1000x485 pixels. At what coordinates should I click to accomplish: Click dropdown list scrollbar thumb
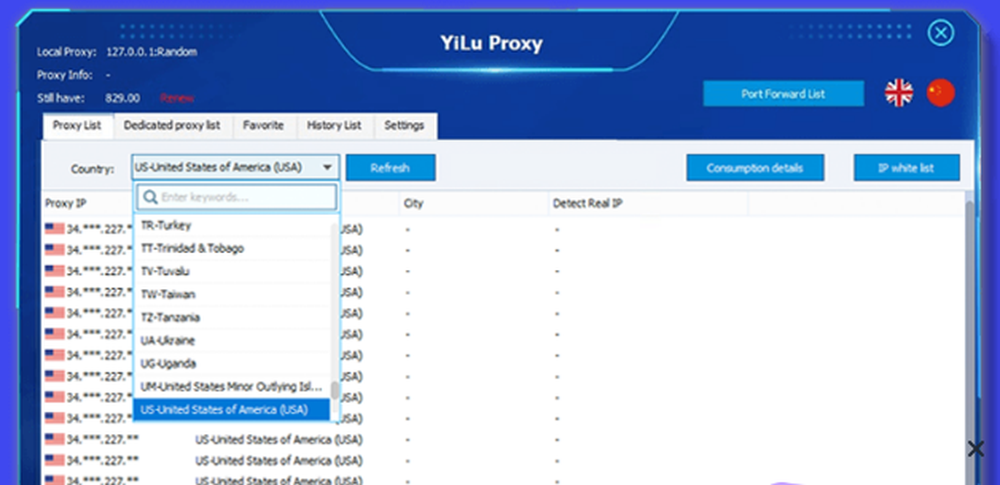coord(335,391)
